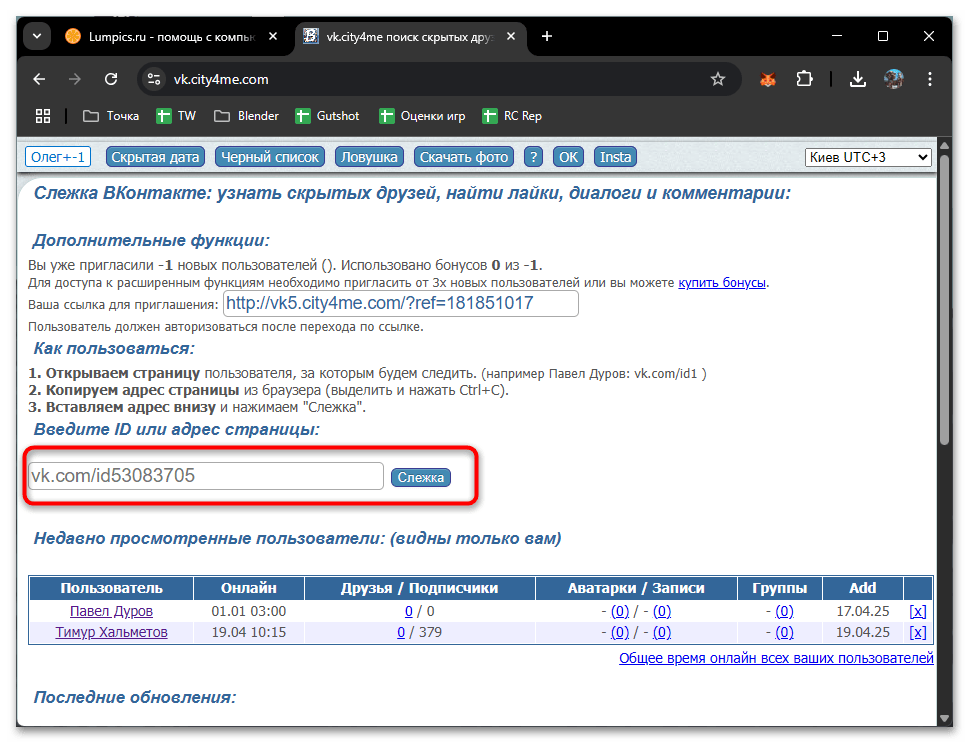Click the invitation link field
This screenshot has width=969, height=743.
point(400,304)
